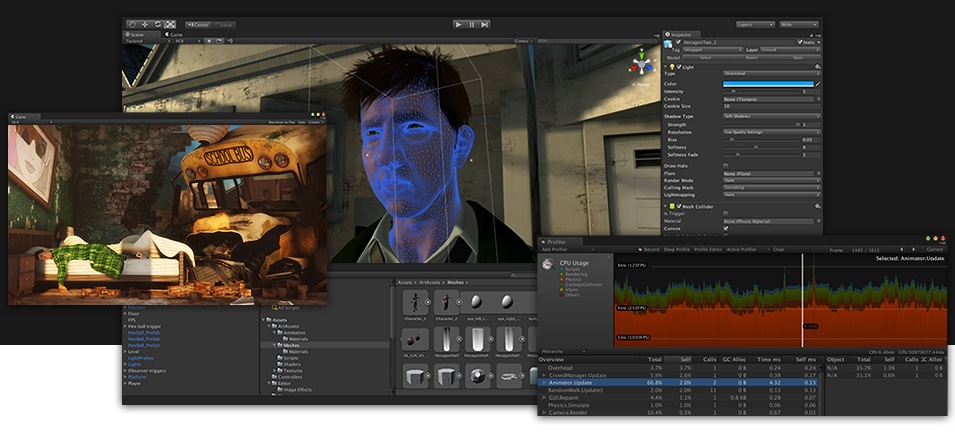955x446 pixels.
Task: Select the Move tool
Action: pyautogui.click(x=146, y=23)
